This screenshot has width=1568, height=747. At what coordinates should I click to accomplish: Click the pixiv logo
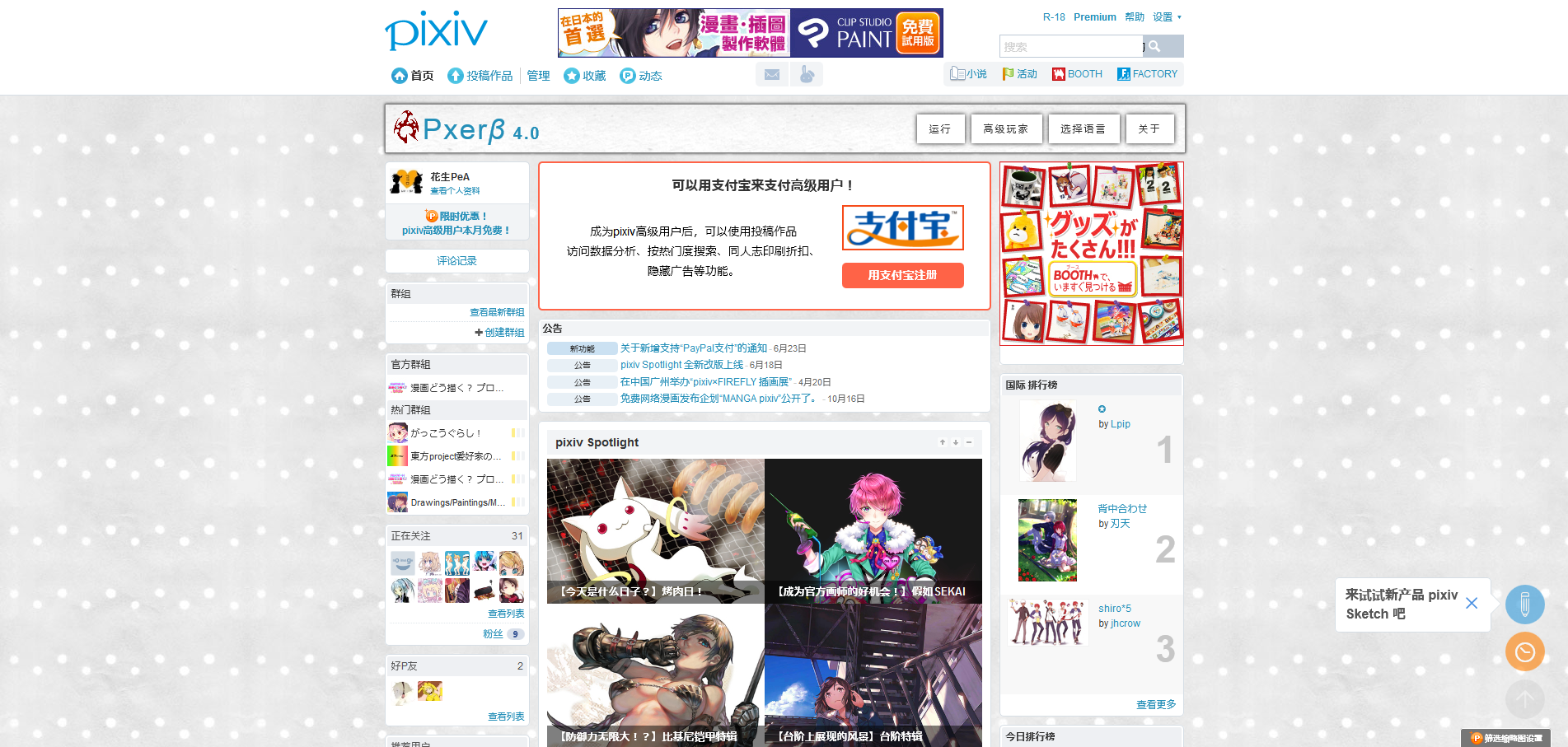pyautogui.click(x=436, y=31)
